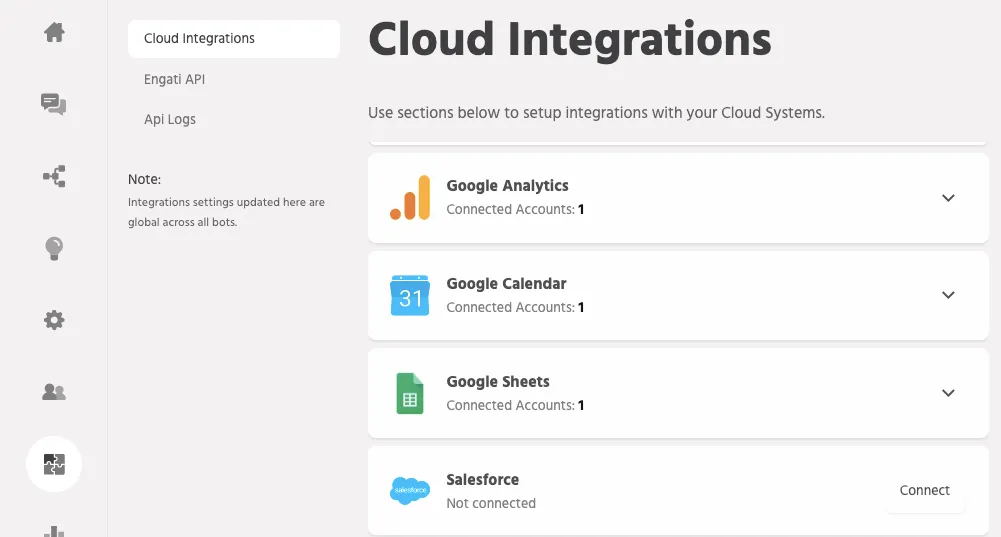Click the 'Note:' label
The height and width of the screenshot is (537, 1001).
pos(144,179)
